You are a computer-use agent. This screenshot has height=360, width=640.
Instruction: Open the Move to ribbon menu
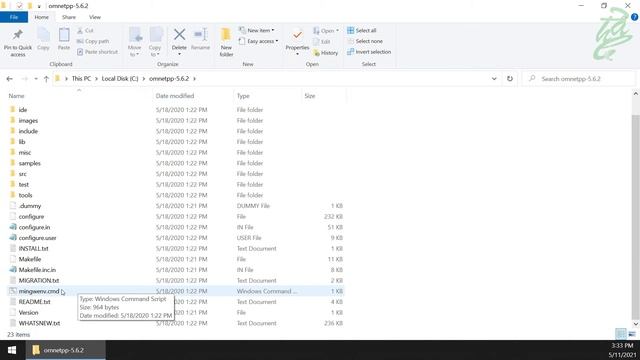pos(134,42)
